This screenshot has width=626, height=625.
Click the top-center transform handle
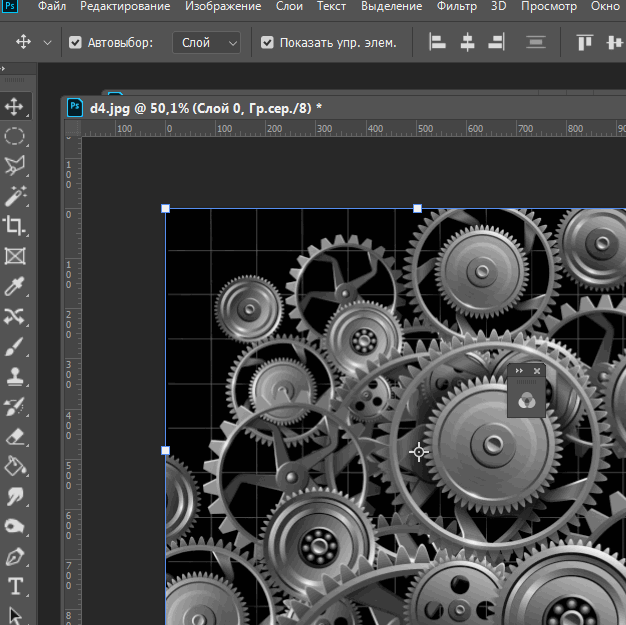(x=417, y=208)
